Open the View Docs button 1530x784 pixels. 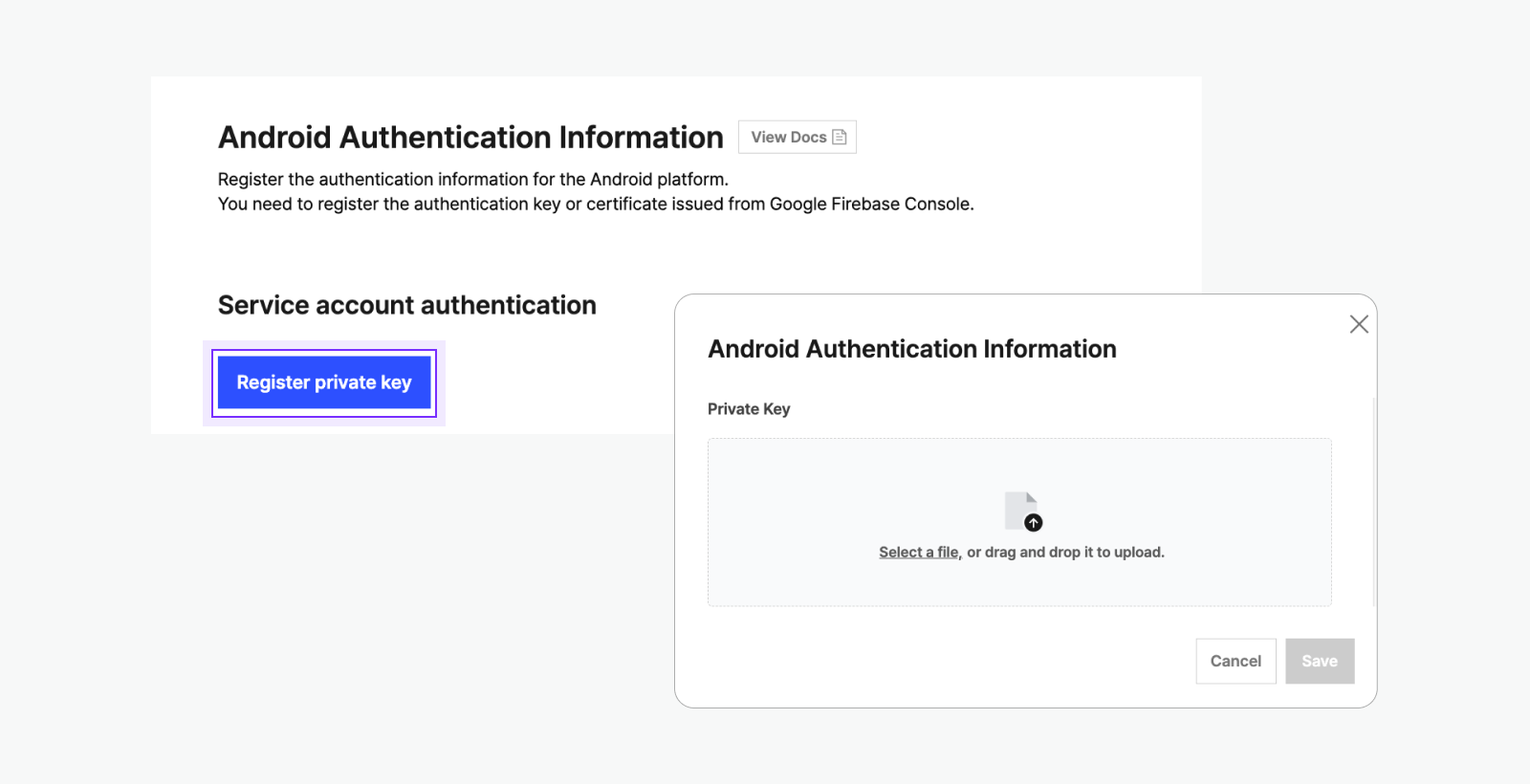pos(797,137)
